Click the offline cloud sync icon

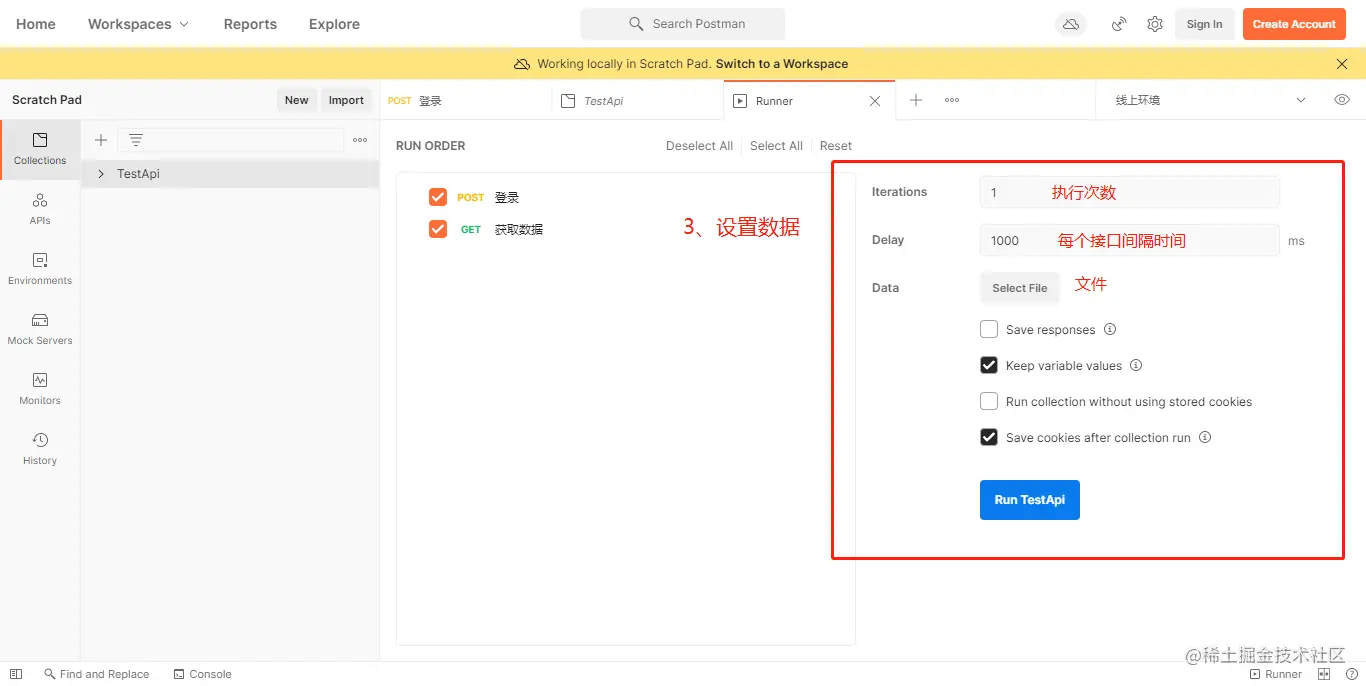[x=1071, y=24]
